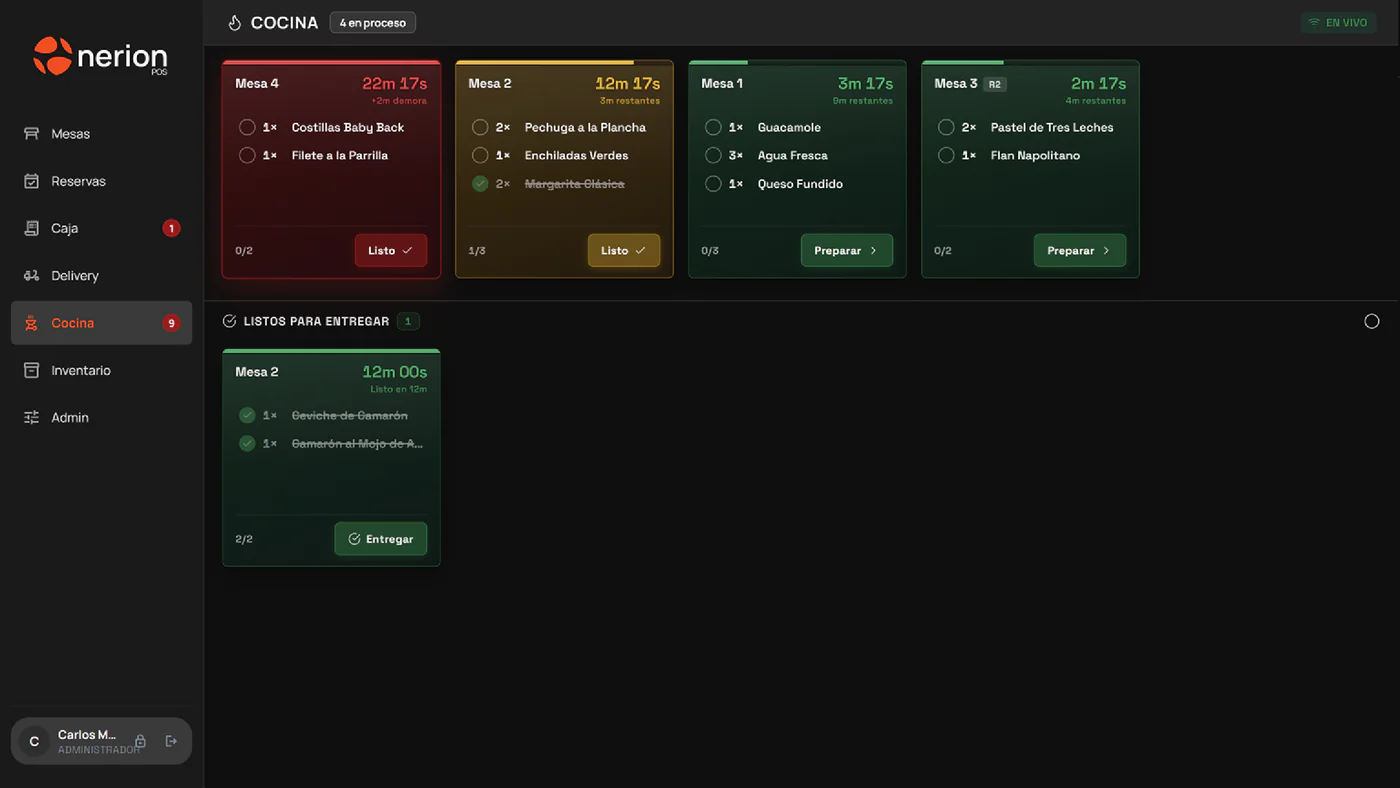This screenshot has width=1400, height=788.
Task: Click the Delivery scooter icon in sidebar
Action: (31, 276)
